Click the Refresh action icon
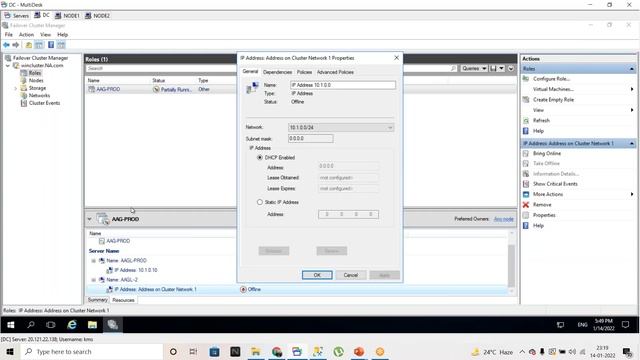The width and height of the screenshot is (640, 360). [x=526, y=121]
